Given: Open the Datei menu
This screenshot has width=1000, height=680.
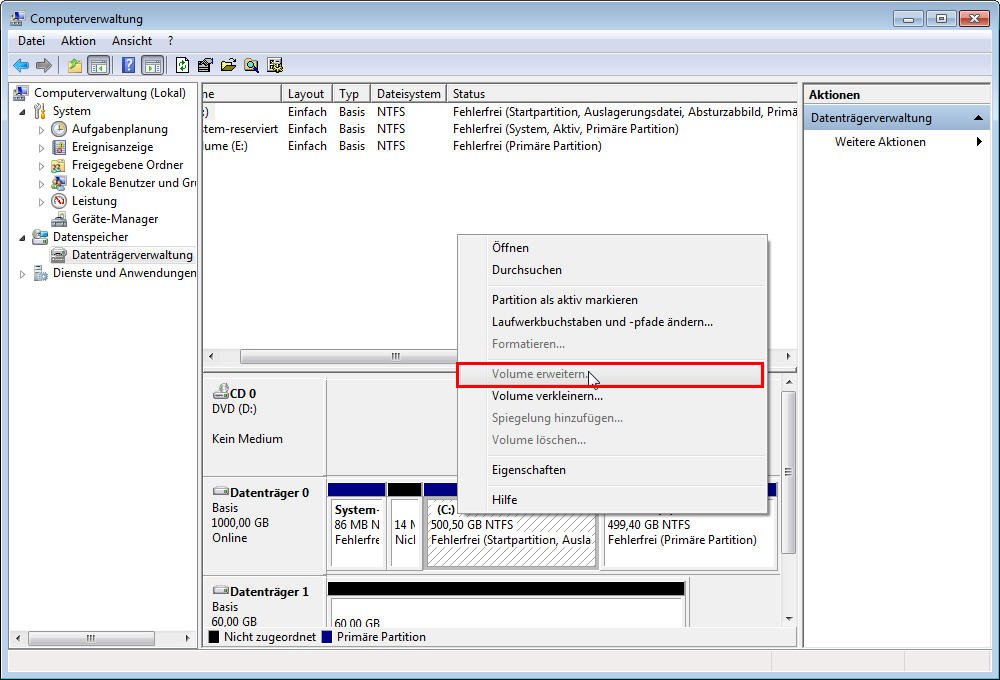Looking at the screenshot, I should [31, 41].
